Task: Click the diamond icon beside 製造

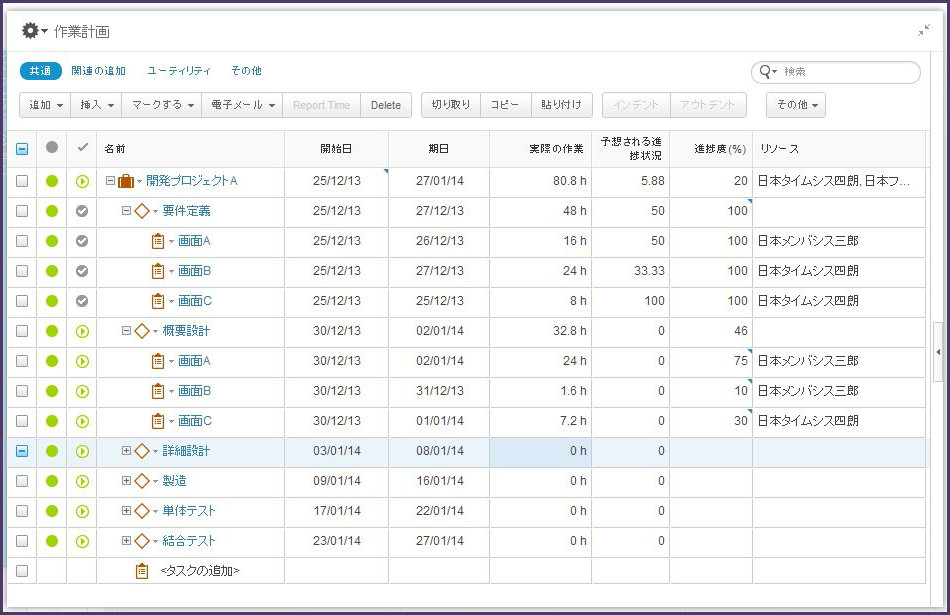Action: point(142,481)
